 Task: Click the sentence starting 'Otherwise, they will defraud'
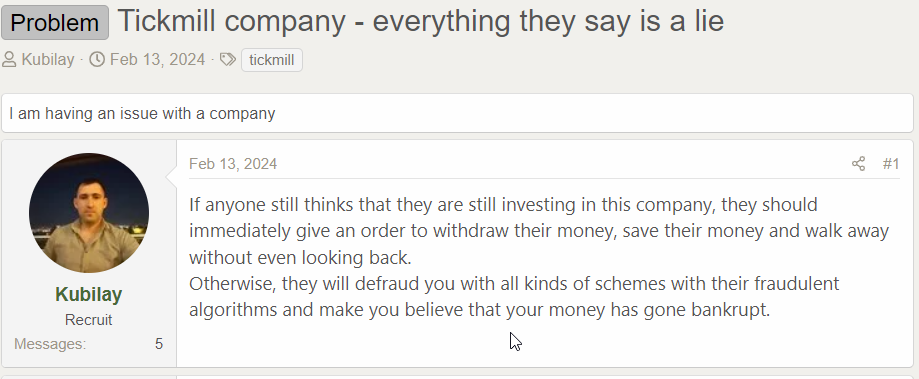(x=514, y=296)
